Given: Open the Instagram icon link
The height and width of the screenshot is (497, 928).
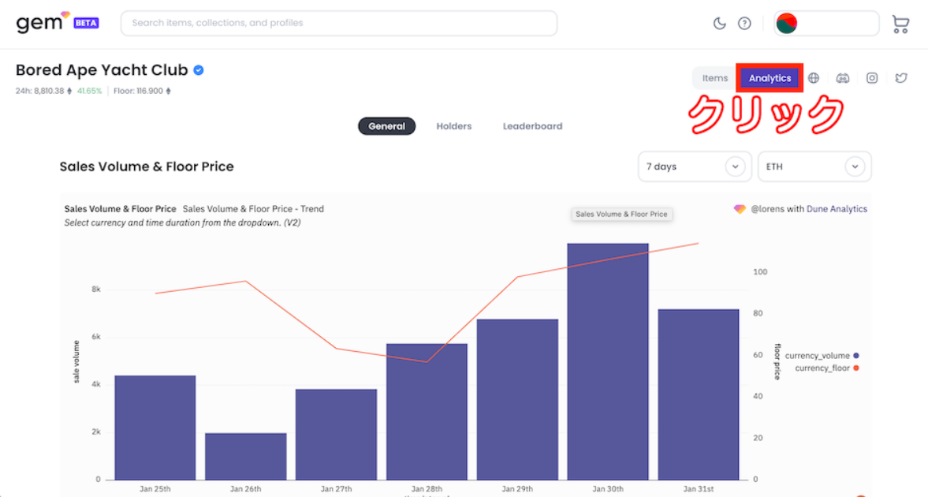Looking at the screenshot, I should pyautogui.click(x=872, y=78).
